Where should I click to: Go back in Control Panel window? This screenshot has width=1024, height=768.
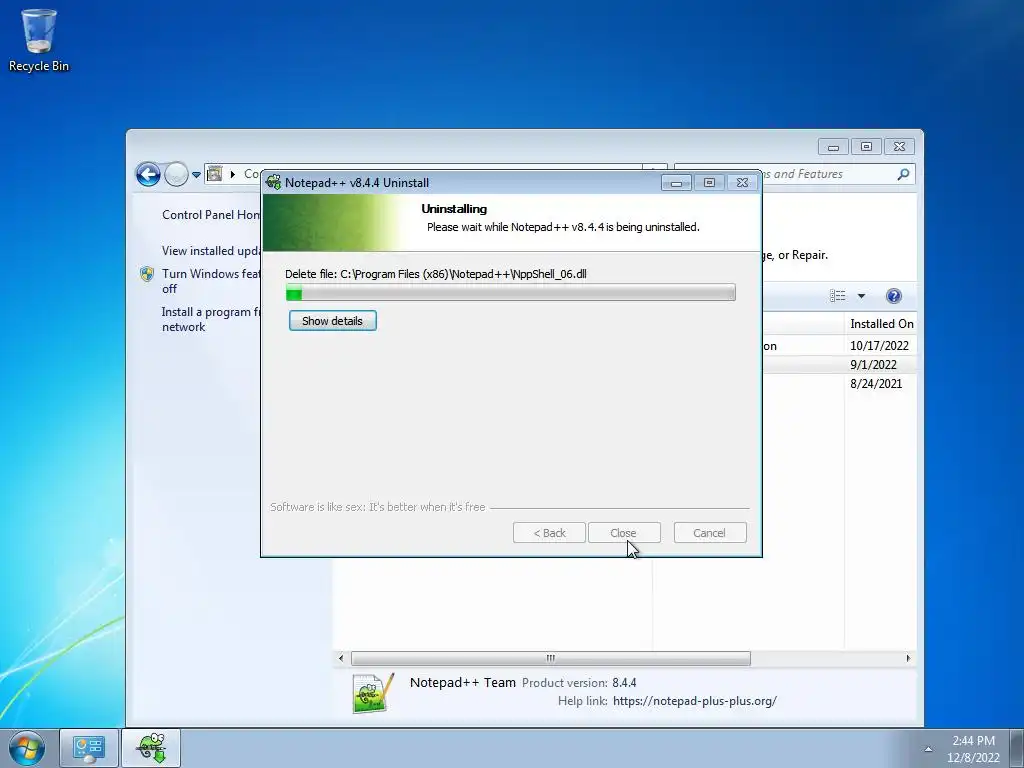click(x=148, y=174)
